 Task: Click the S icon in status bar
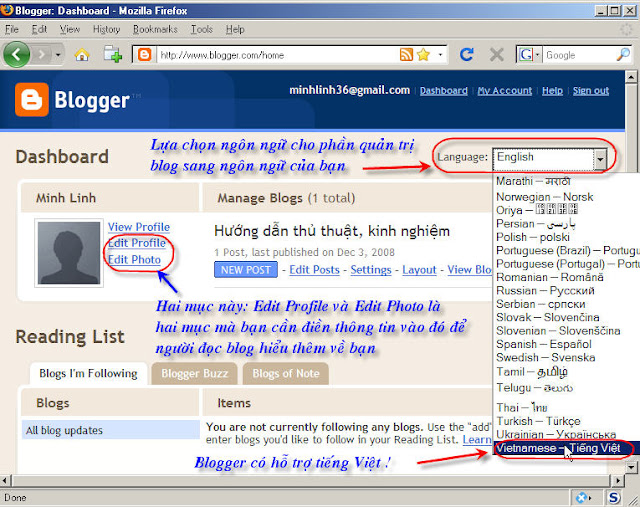pyautogui.click(x=614, y=498)
